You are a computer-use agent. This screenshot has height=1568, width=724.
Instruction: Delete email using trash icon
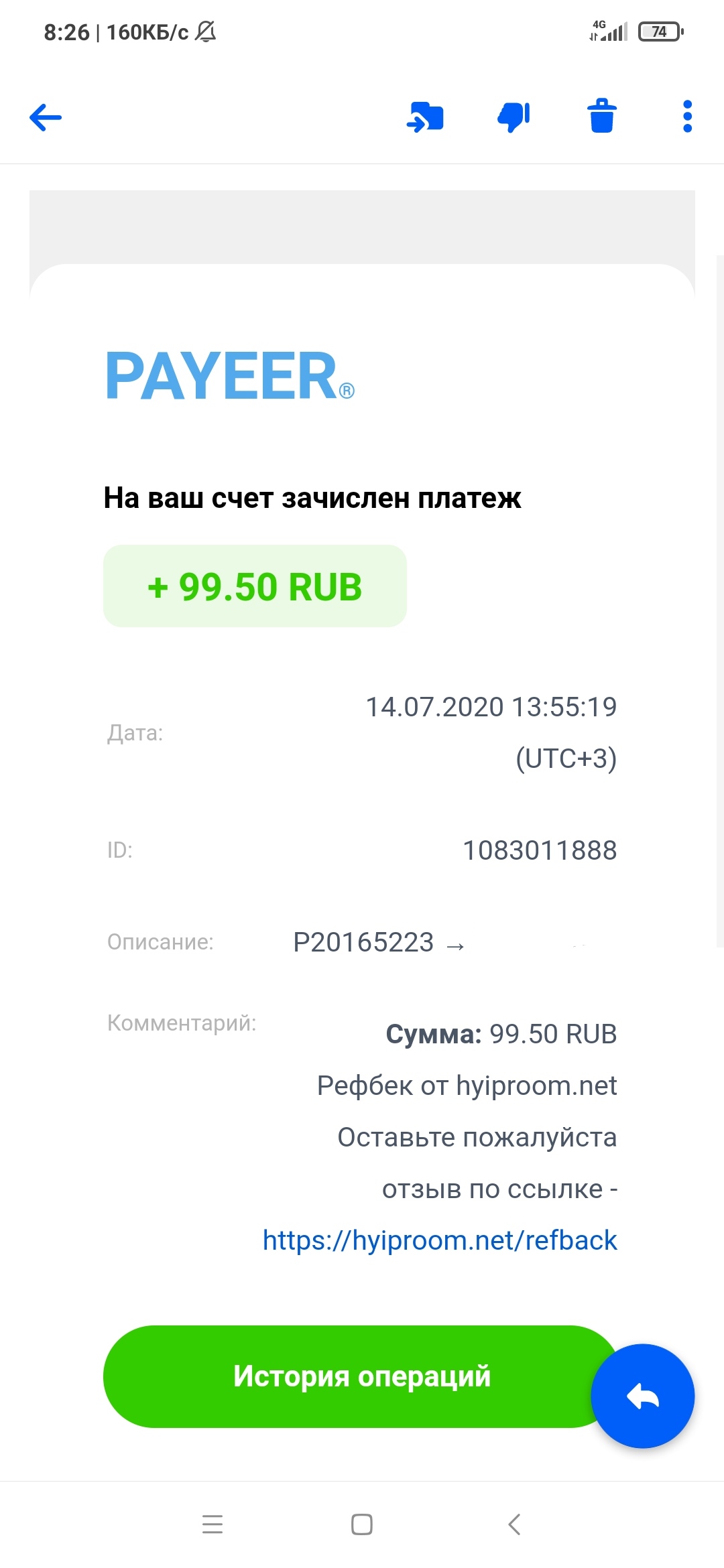602,117
